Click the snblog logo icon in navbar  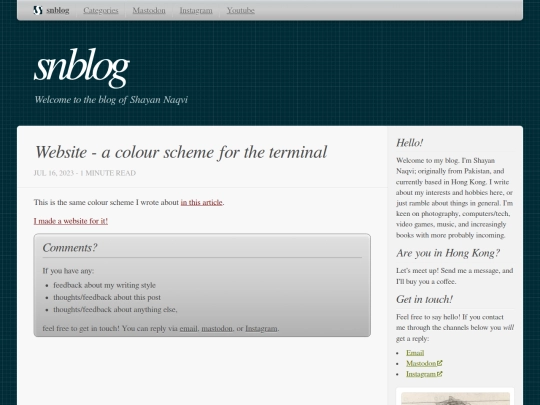(x=38, y=10)
